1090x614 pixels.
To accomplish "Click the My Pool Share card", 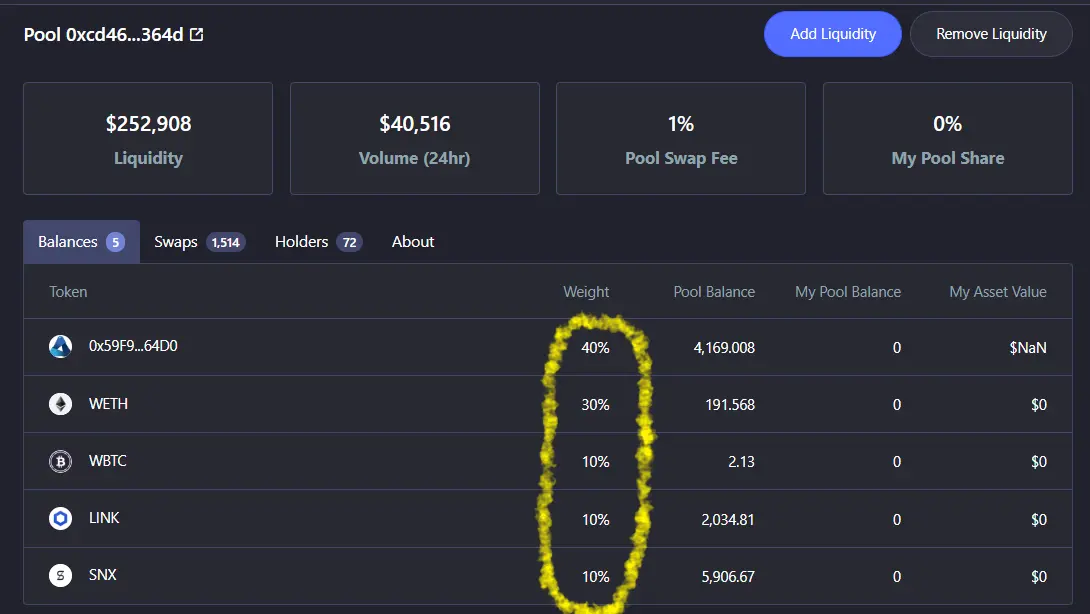I will click(x=948, y=138).
